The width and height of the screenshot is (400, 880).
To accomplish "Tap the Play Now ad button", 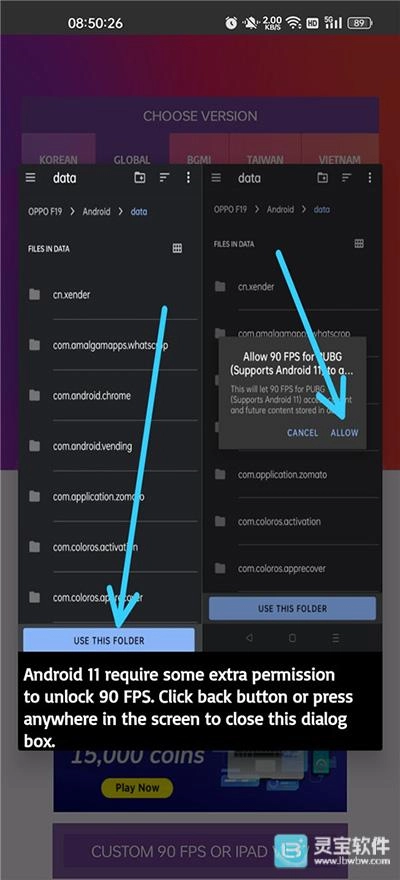I will tap(137, 787).
